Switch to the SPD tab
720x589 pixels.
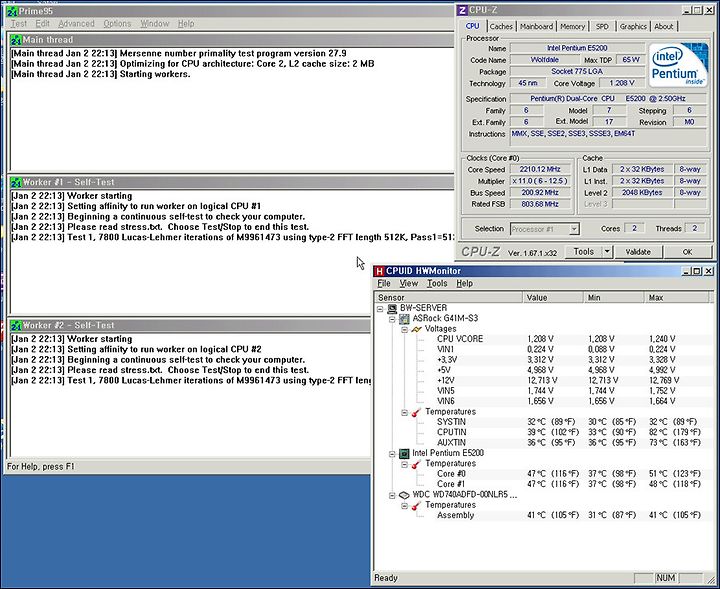[602, 27]
